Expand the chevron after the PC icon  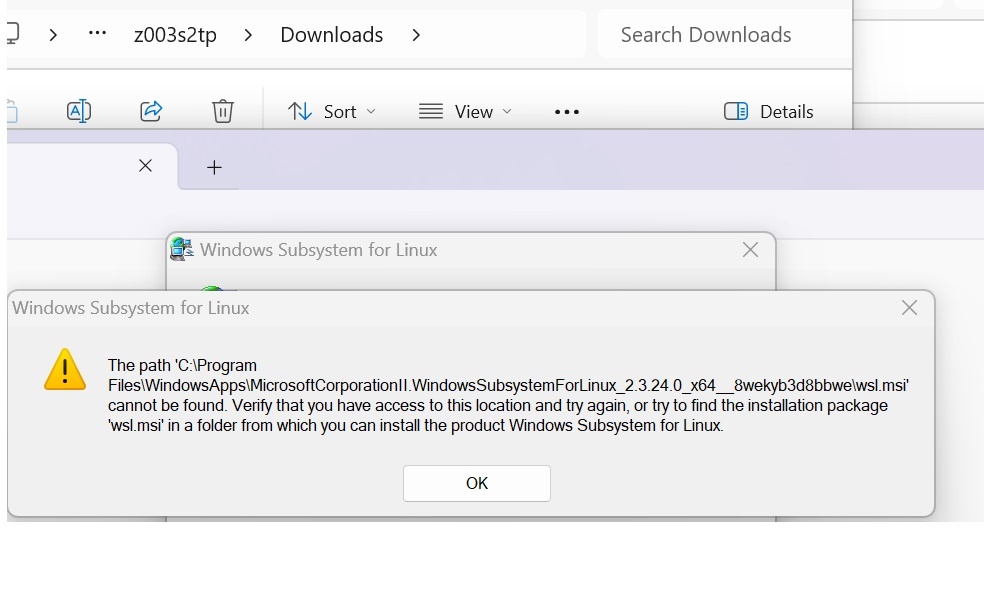(x=53, y=35)
